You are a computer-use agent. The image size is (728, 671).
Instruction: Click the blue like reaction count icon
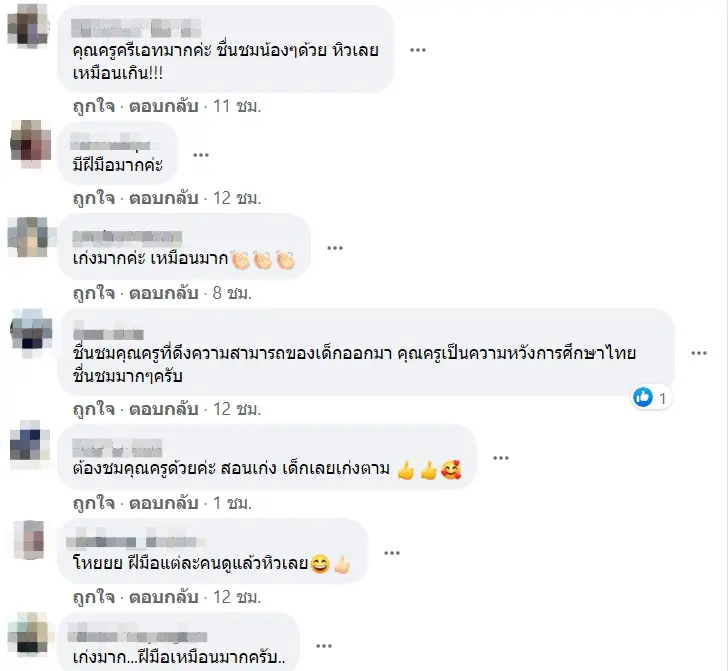643,397
